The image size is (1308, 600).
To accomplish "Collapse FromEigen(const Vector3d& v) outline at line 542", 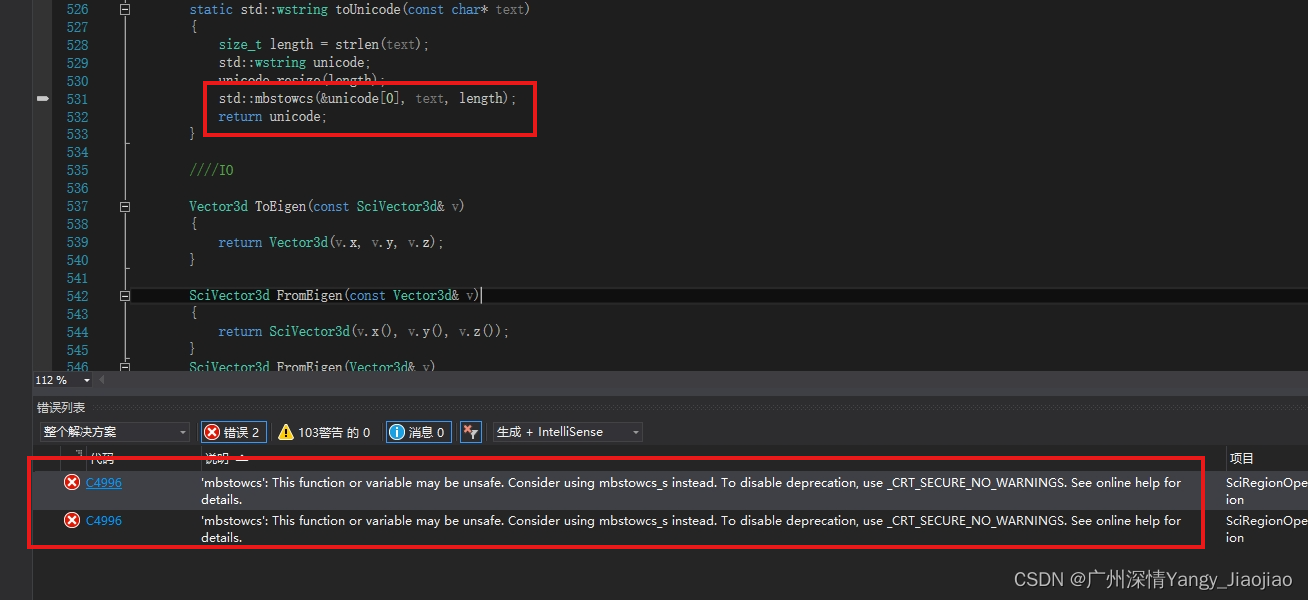I will point(125,296).
